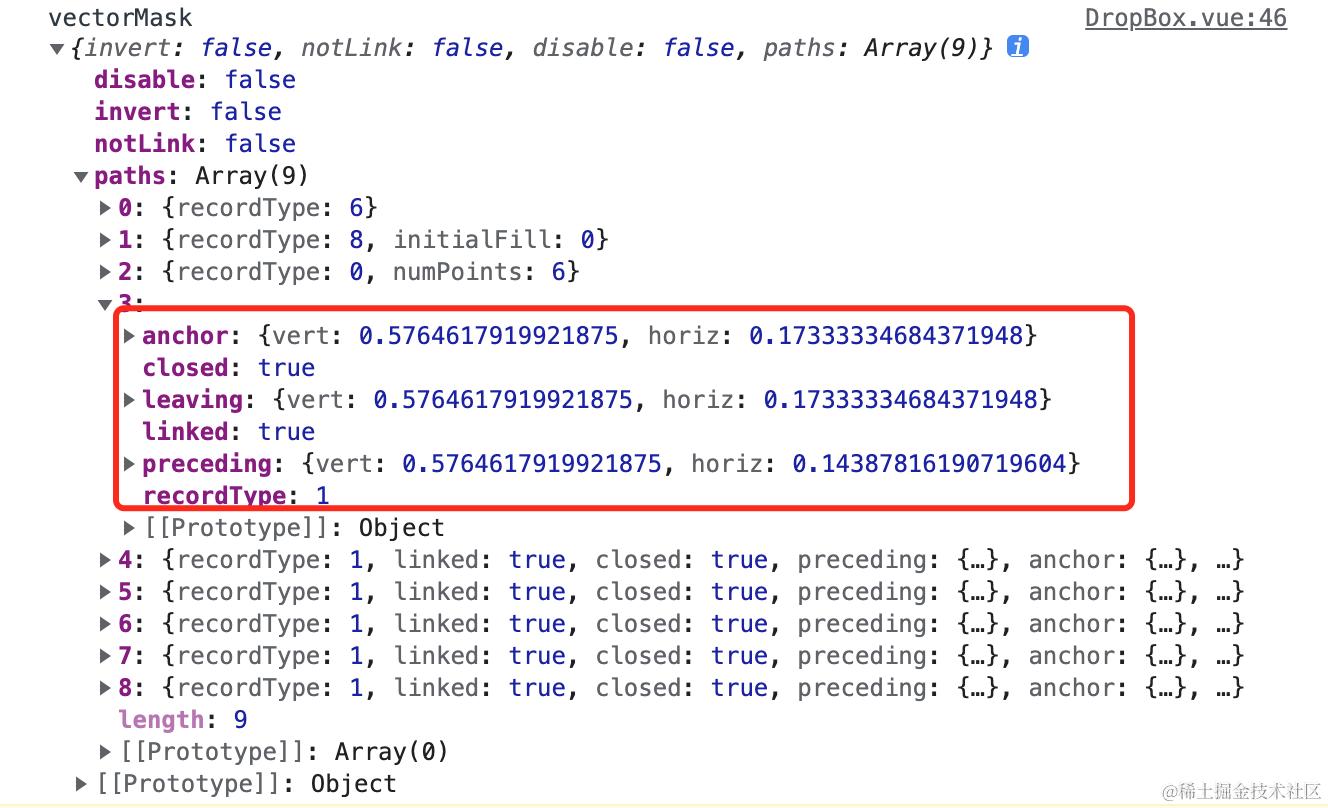
Task: Expand item 3's [[Prototype]]: Object
Action: click(x=129, y=527)
